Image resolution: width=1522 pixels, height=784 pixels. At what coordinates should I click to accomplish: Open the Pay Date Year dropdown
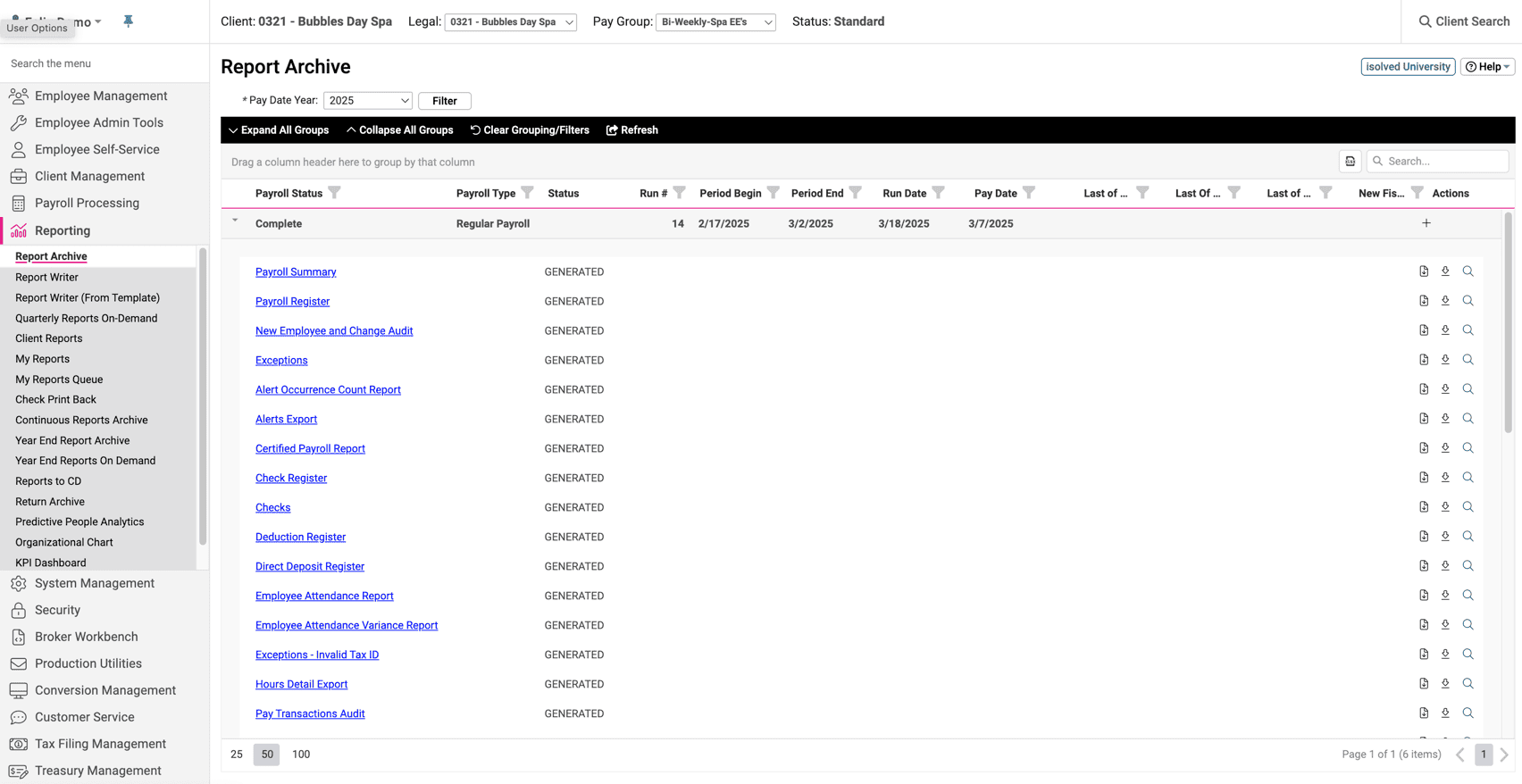(x=368, y=101)
